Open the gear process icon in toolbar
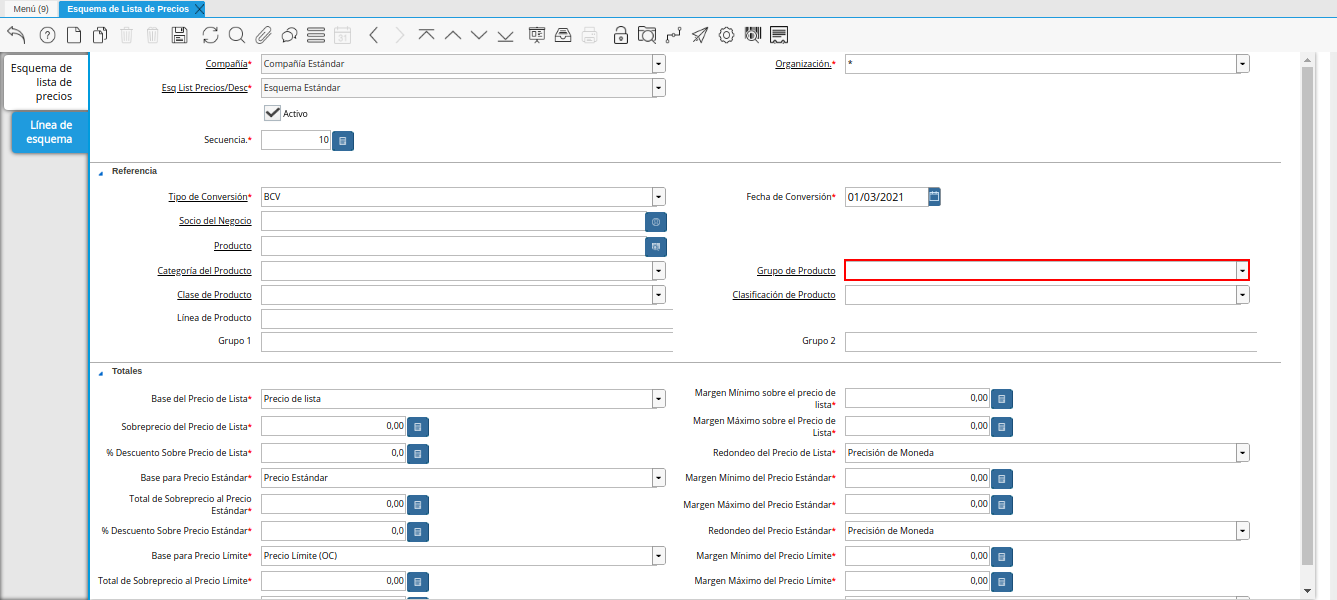1337x600 pixels. [726, 35]
